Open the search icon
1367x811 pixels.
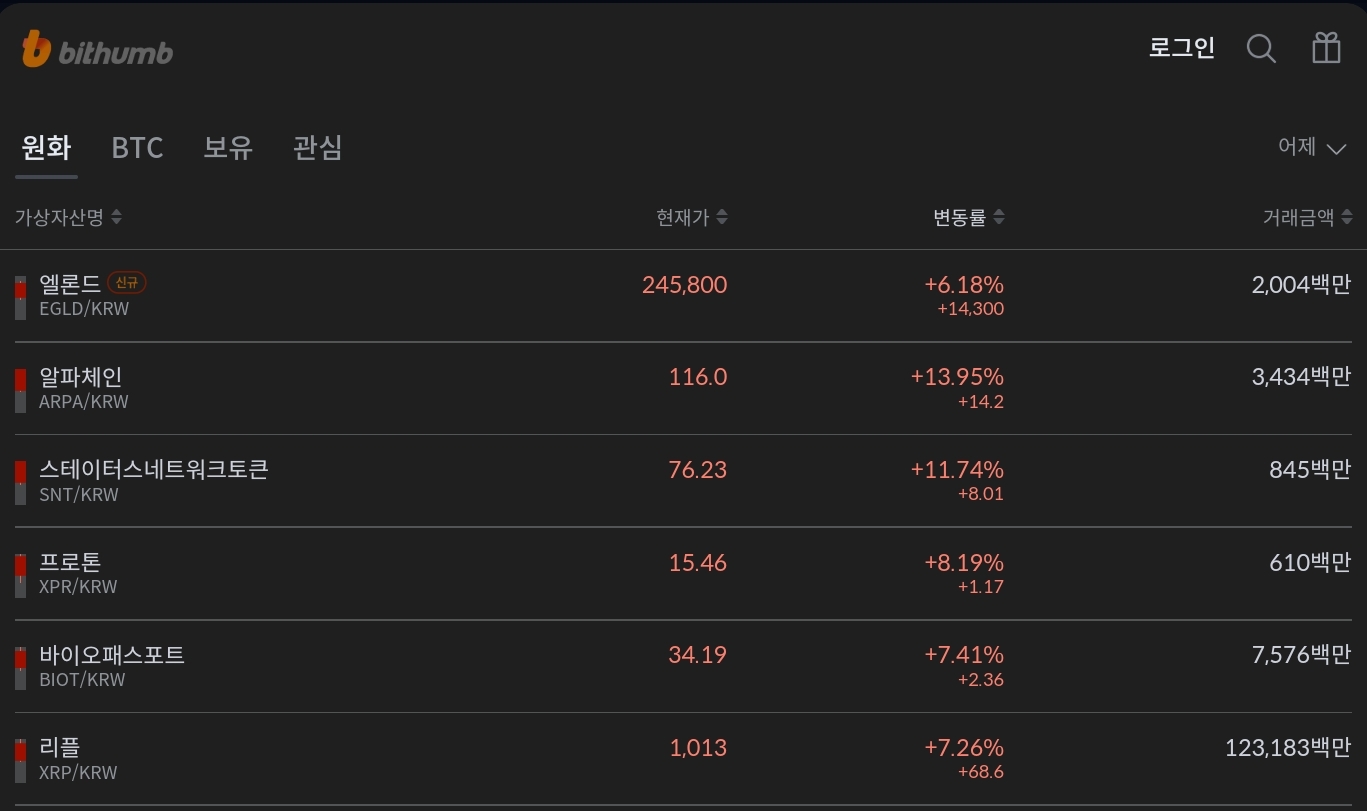(1261, 48)
